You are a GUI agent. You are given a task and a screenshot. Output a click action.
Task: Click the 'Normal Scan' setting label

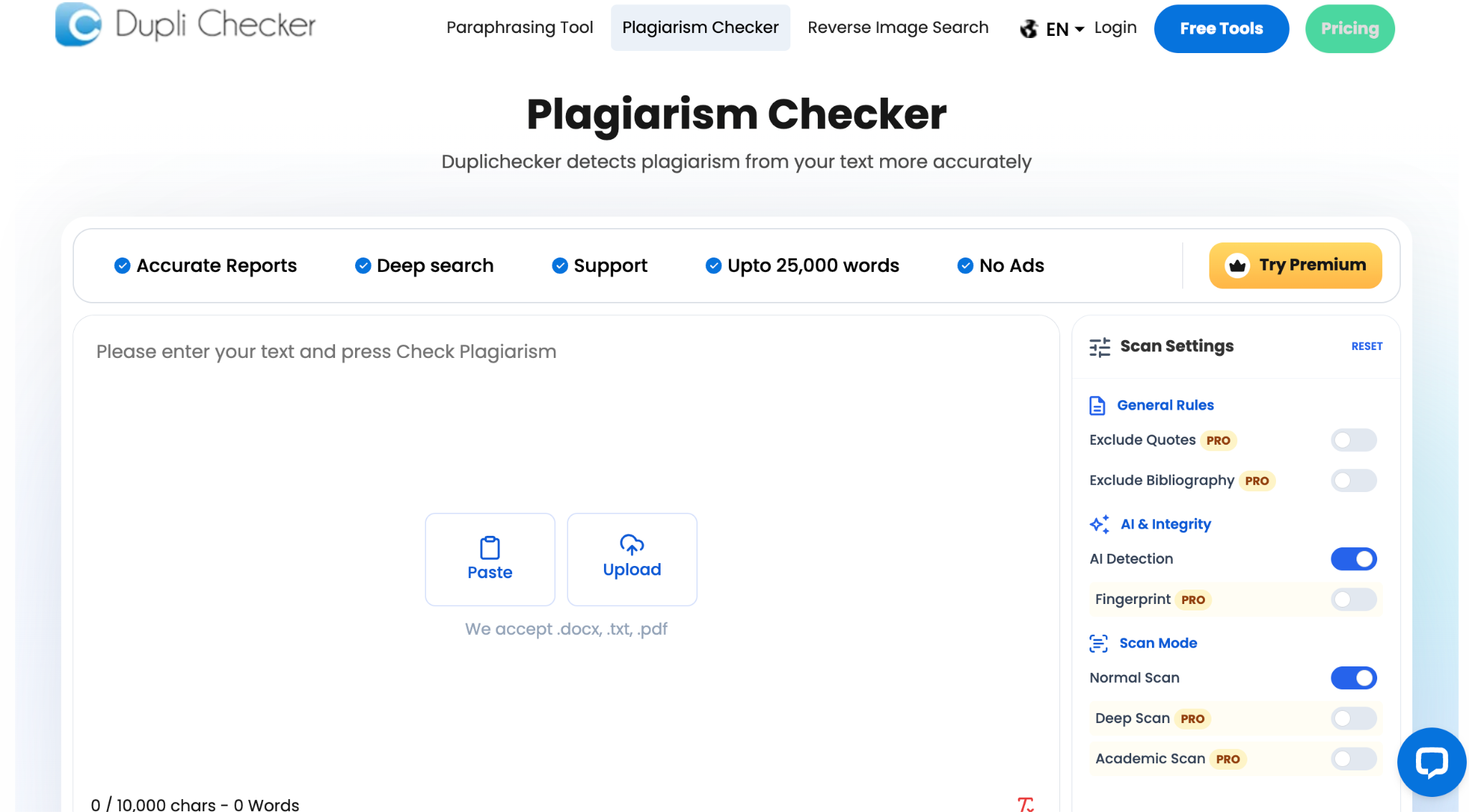pyautogui.click(x=1134, y=678)
